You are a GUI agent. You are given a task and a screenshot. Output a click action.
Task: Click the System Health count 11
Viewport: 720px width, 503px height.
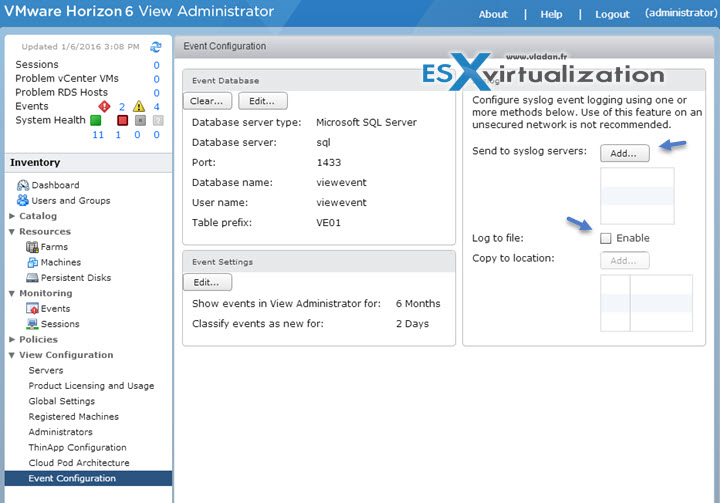(98, 135)
